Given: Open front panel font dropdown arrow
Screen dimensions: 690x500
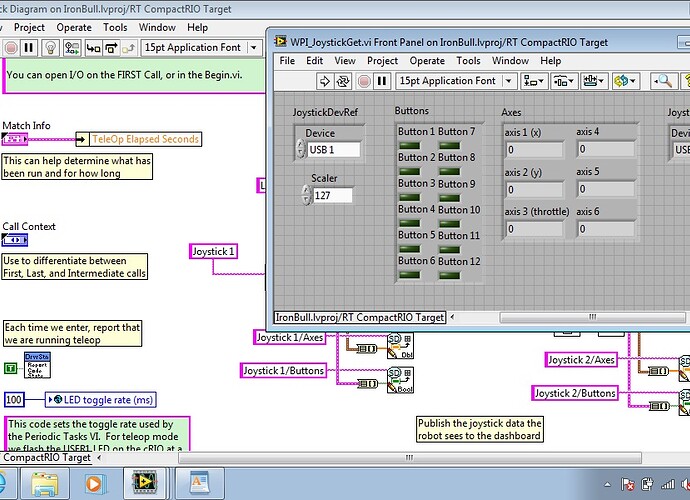Looking at the screenshot, I should (509, 81).
